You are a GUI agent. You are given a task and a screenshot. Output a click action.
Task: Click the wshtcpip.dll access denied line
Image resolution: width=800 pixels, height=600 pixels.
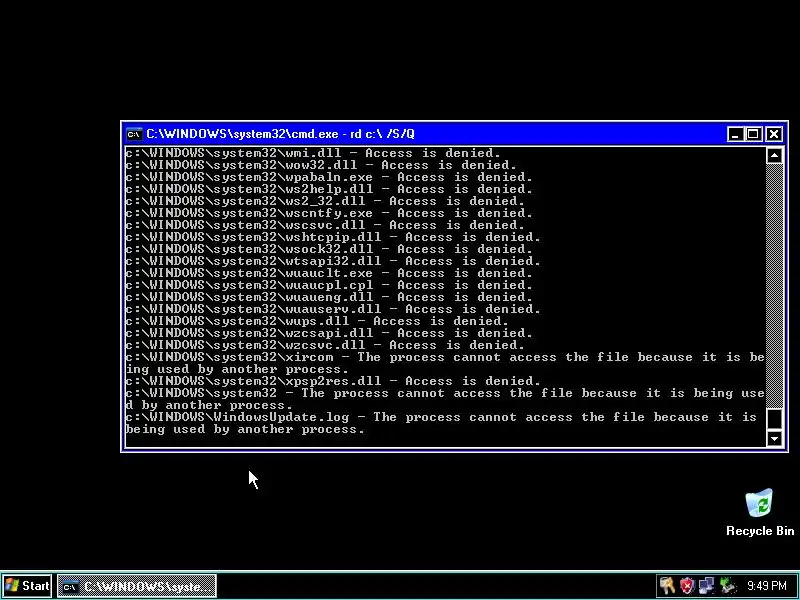click(333, 237)
